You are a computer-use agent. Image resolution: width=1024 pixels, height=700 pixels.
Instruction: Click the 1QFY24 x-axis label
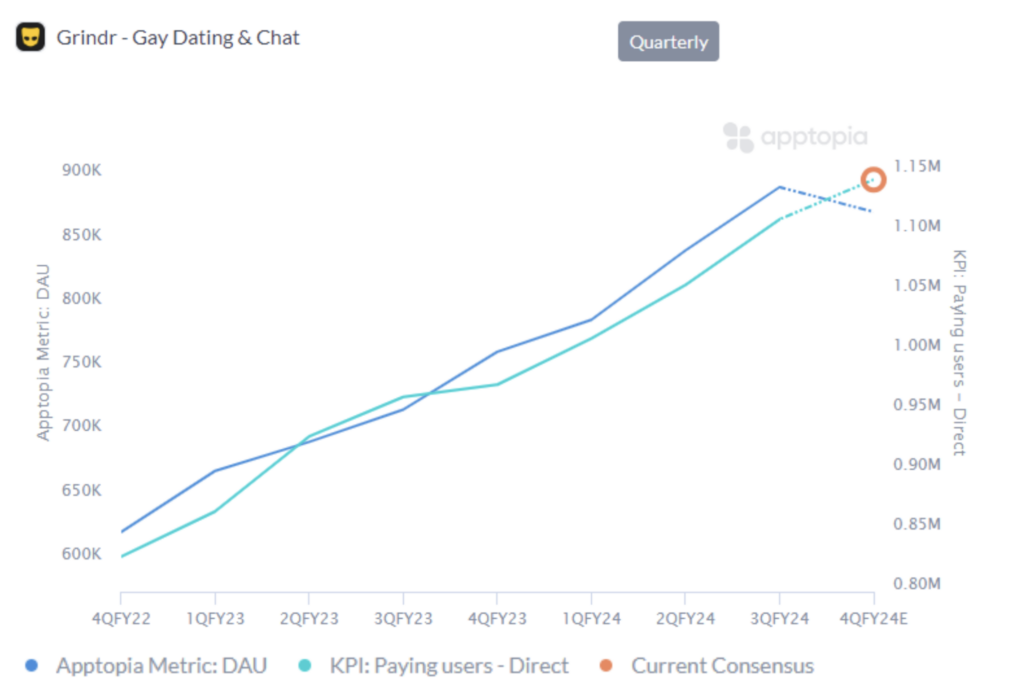click(591, 619)
